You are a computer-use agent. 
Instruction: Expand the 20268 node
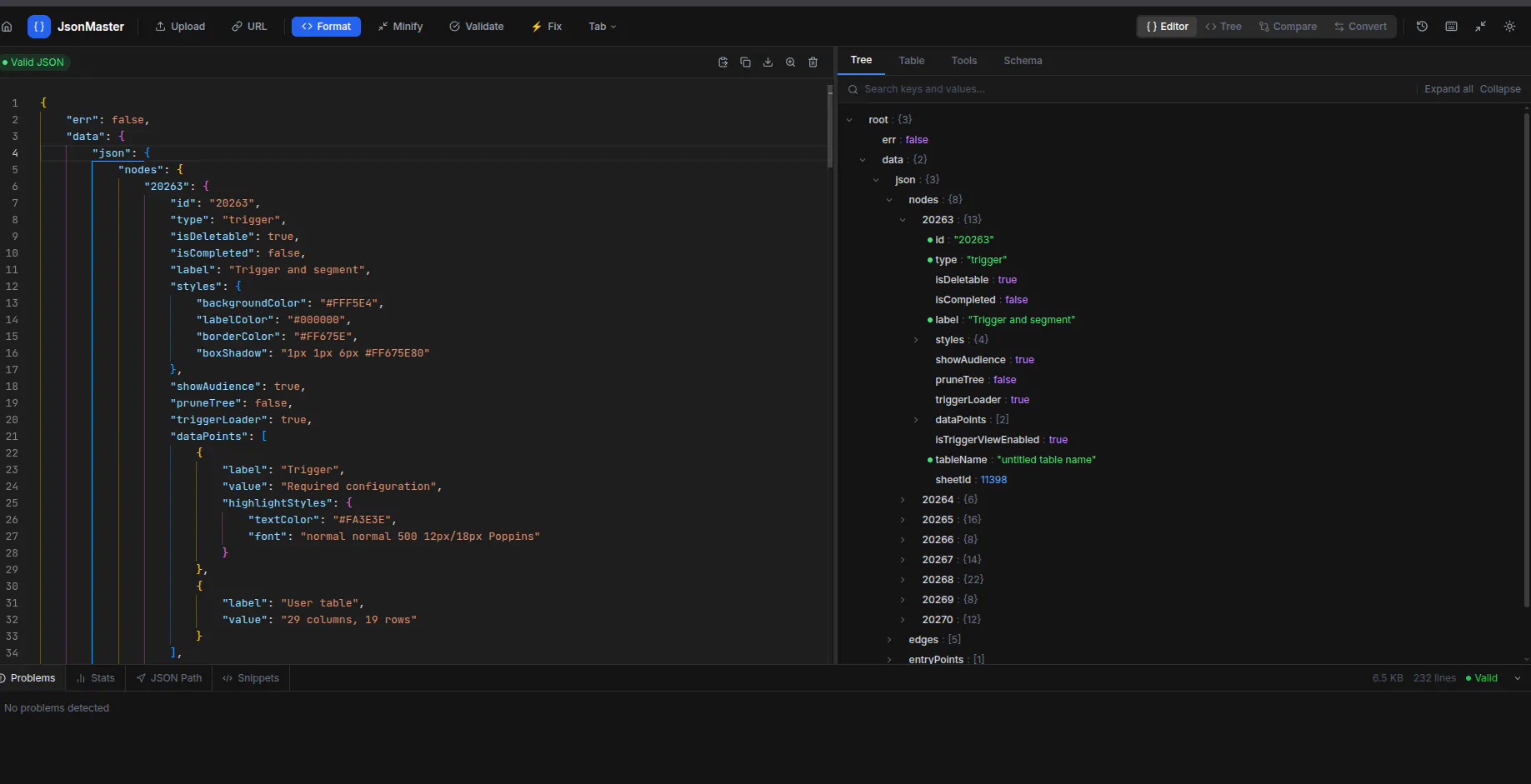[903, 580]
